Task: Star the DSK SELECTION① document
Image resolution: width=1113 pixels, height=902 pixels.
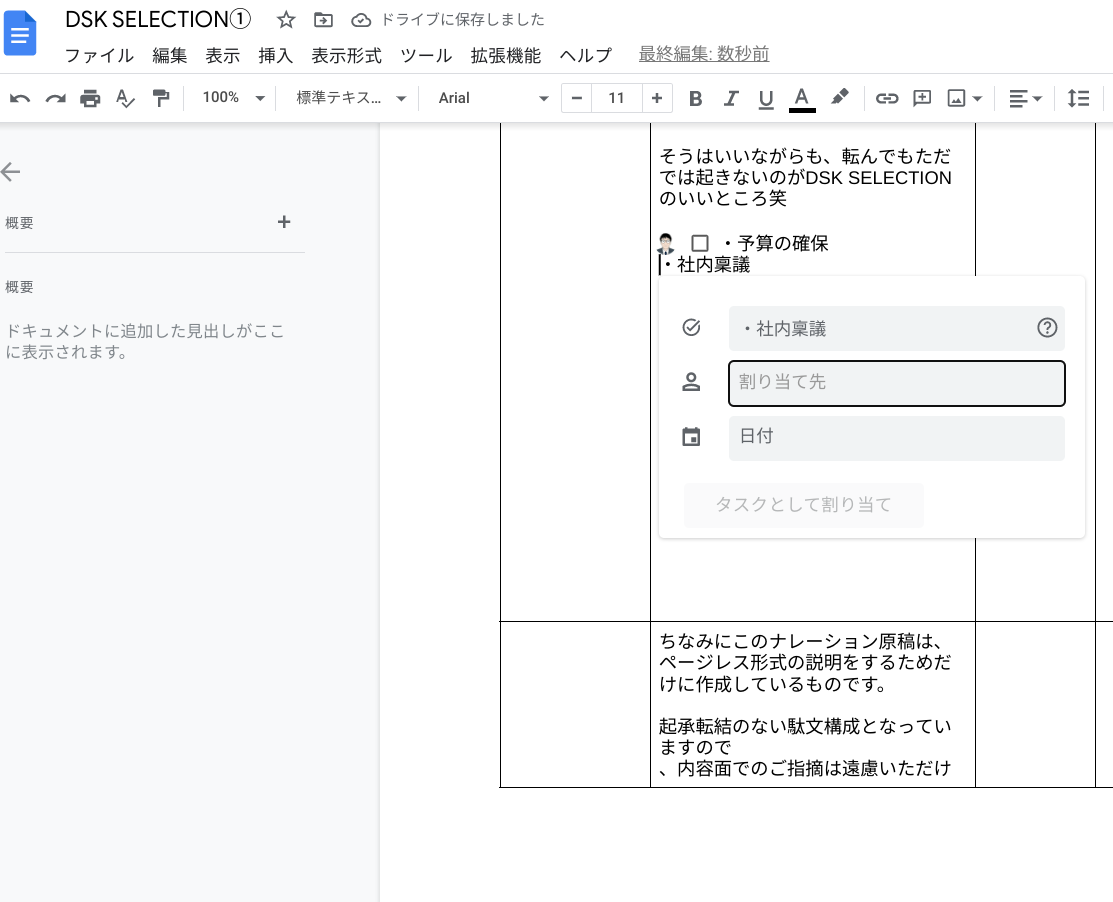Action: pos(286,20)
